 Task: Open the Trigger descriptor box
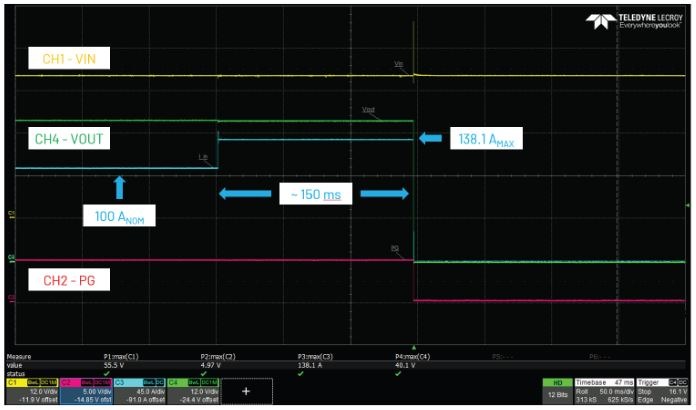click(x=661, y=391)
